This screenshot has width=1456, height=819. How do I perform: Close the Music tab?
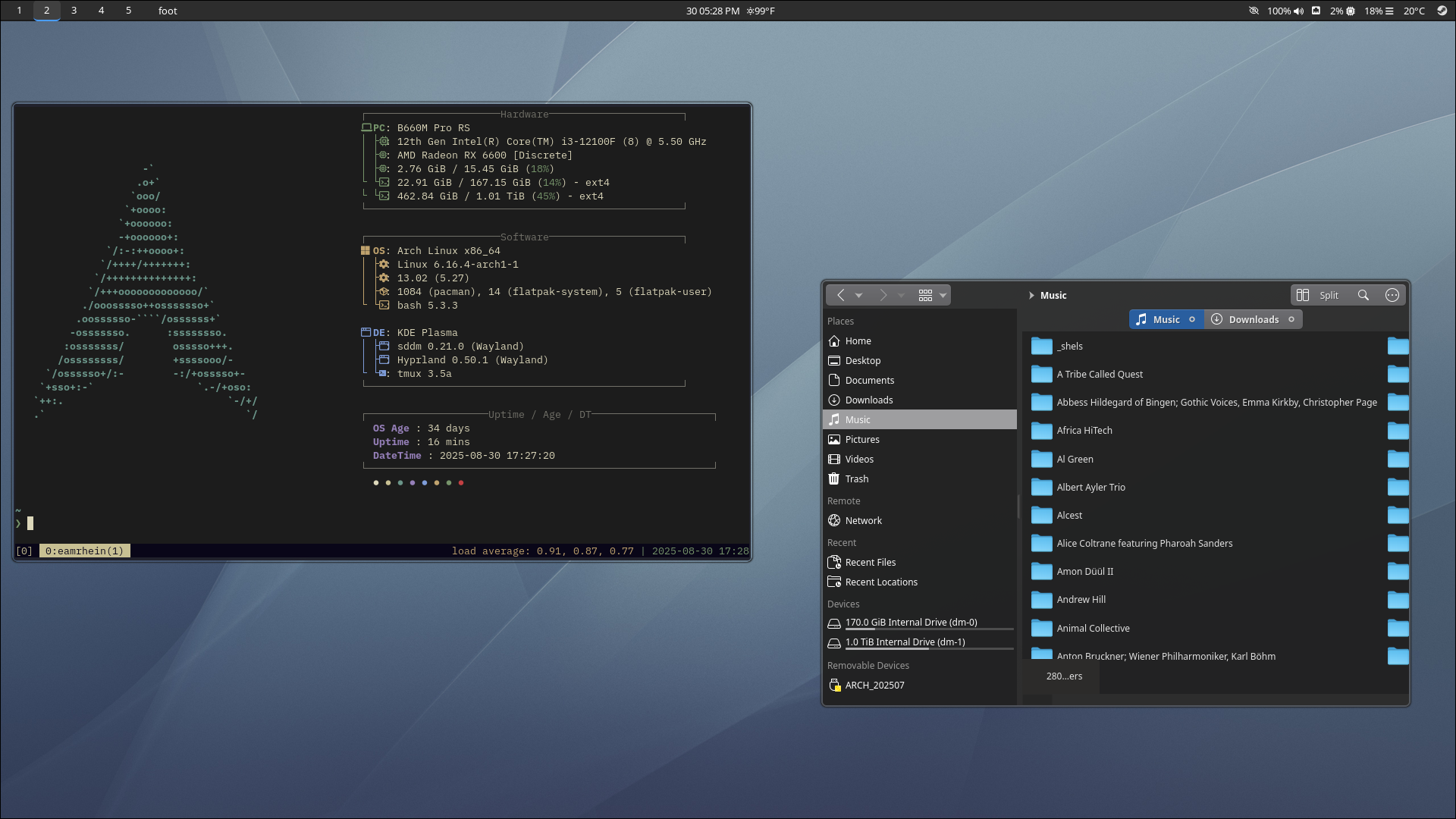[x=1192, y=319]
